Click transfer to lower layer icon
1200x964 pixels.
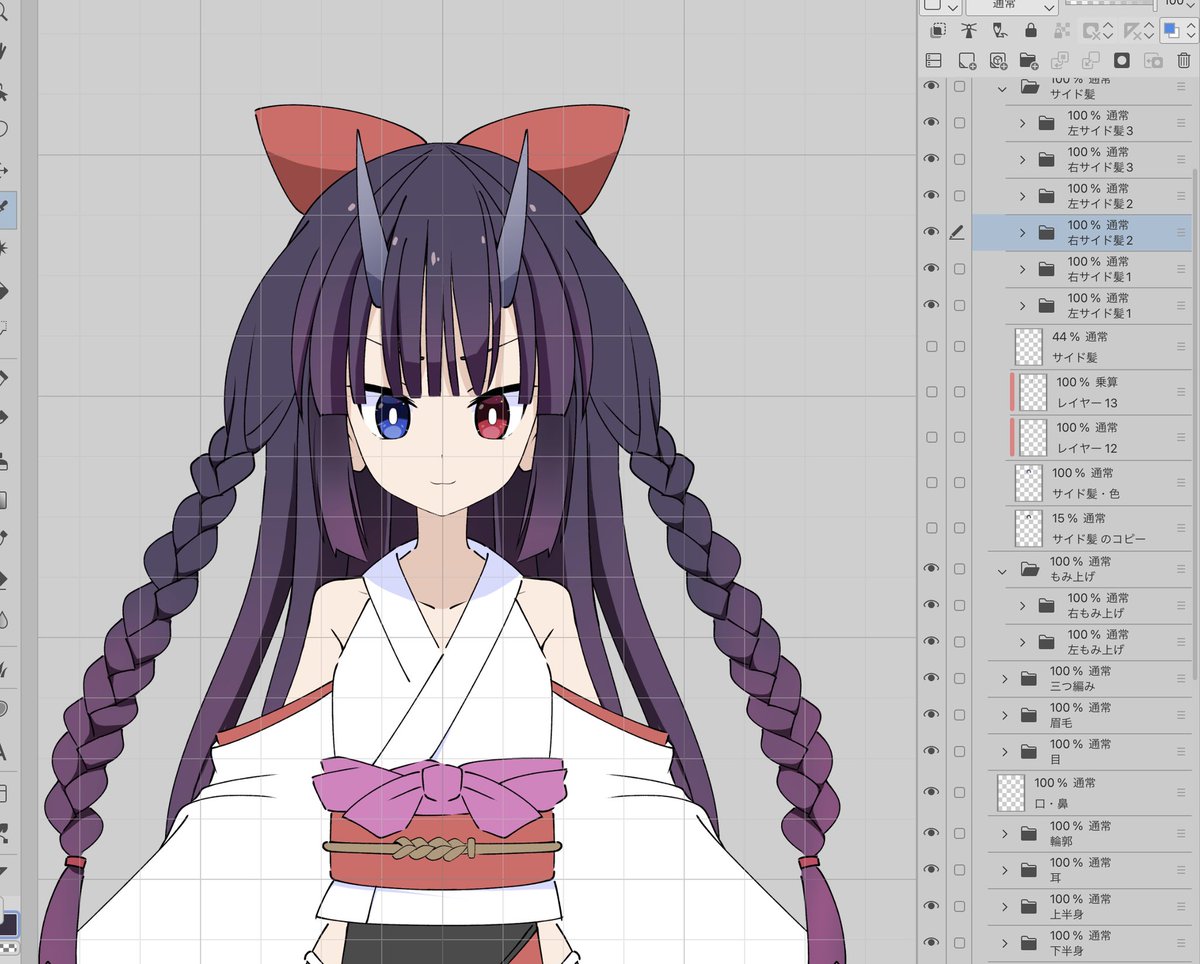(1060, 61)
